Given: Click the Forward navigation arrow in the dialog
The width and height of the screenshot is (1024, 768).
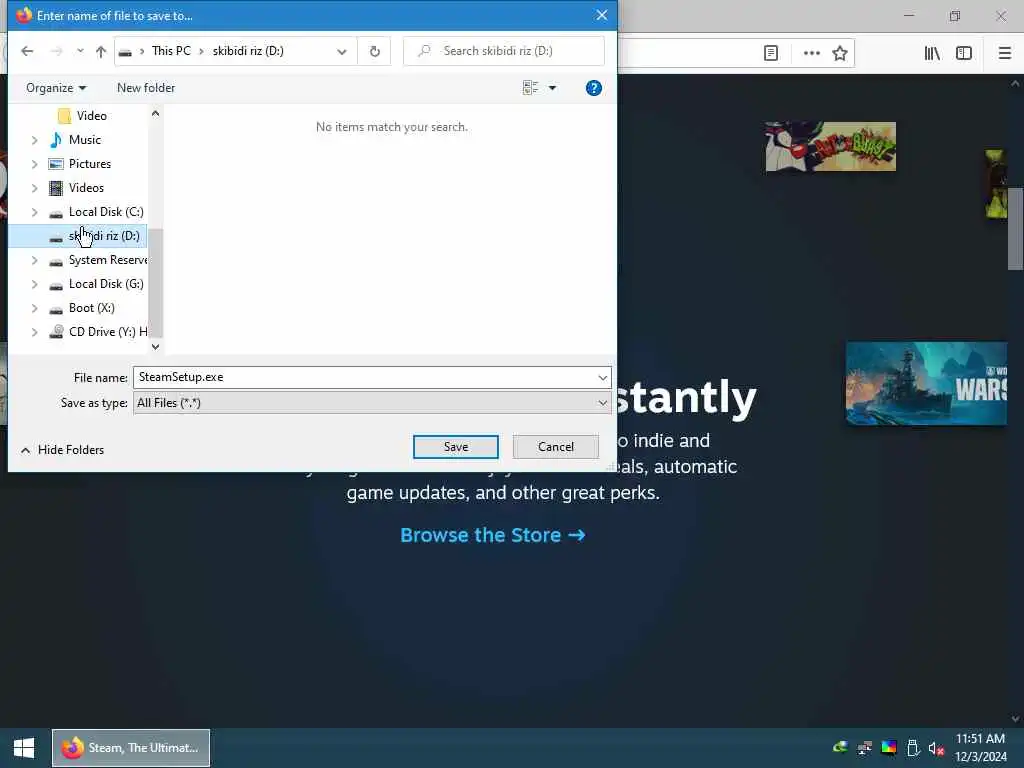Looking at the screenshot, I should 56,51.
